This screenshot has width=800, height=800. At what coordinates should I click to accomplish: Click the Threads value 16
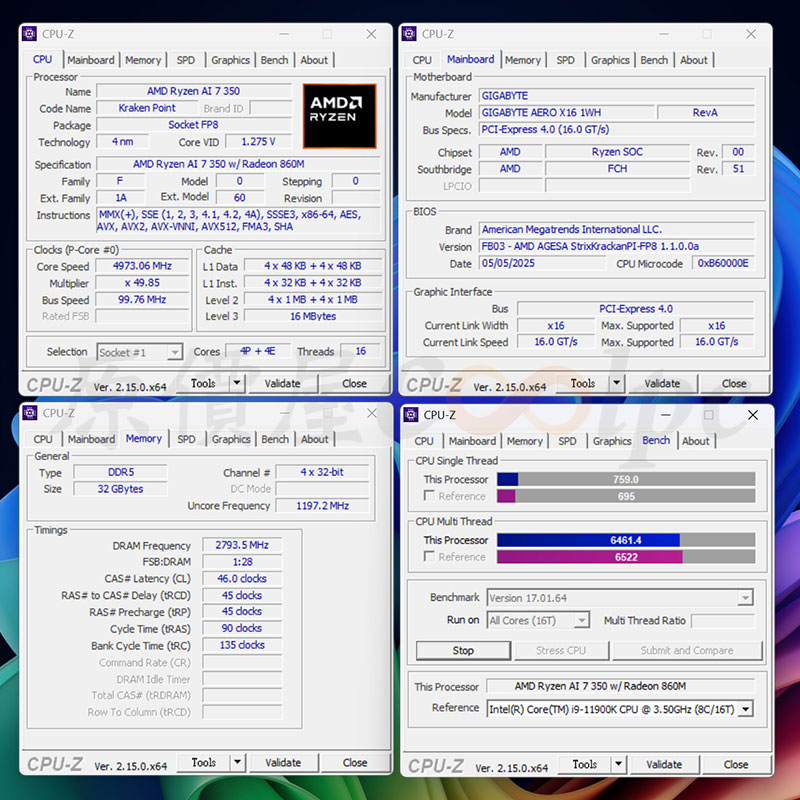(x=361, y=351)
